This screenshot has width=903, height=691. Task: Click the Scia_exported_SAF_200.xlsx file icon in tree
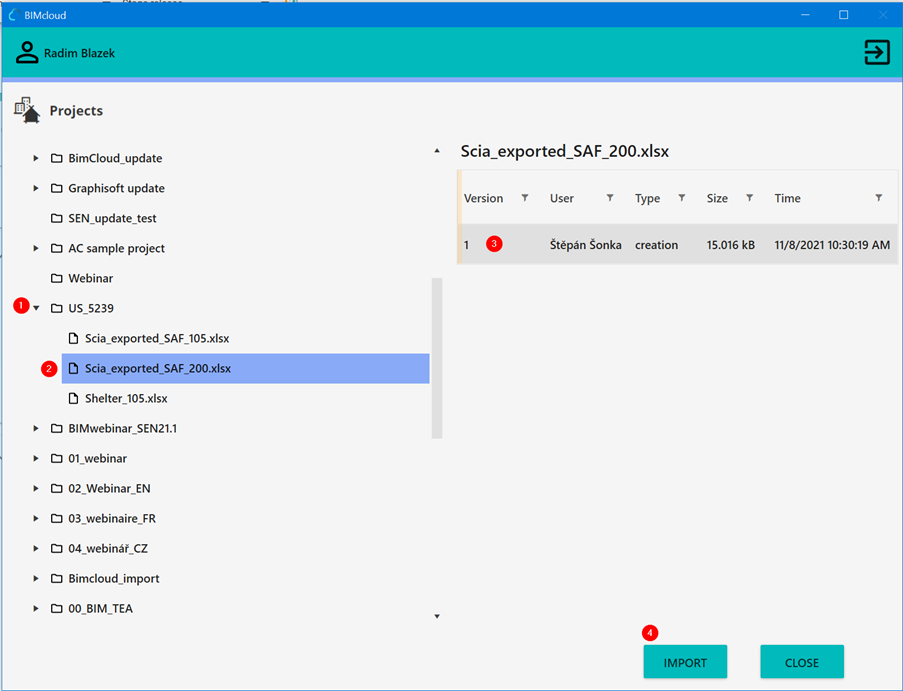click(73, 368)
